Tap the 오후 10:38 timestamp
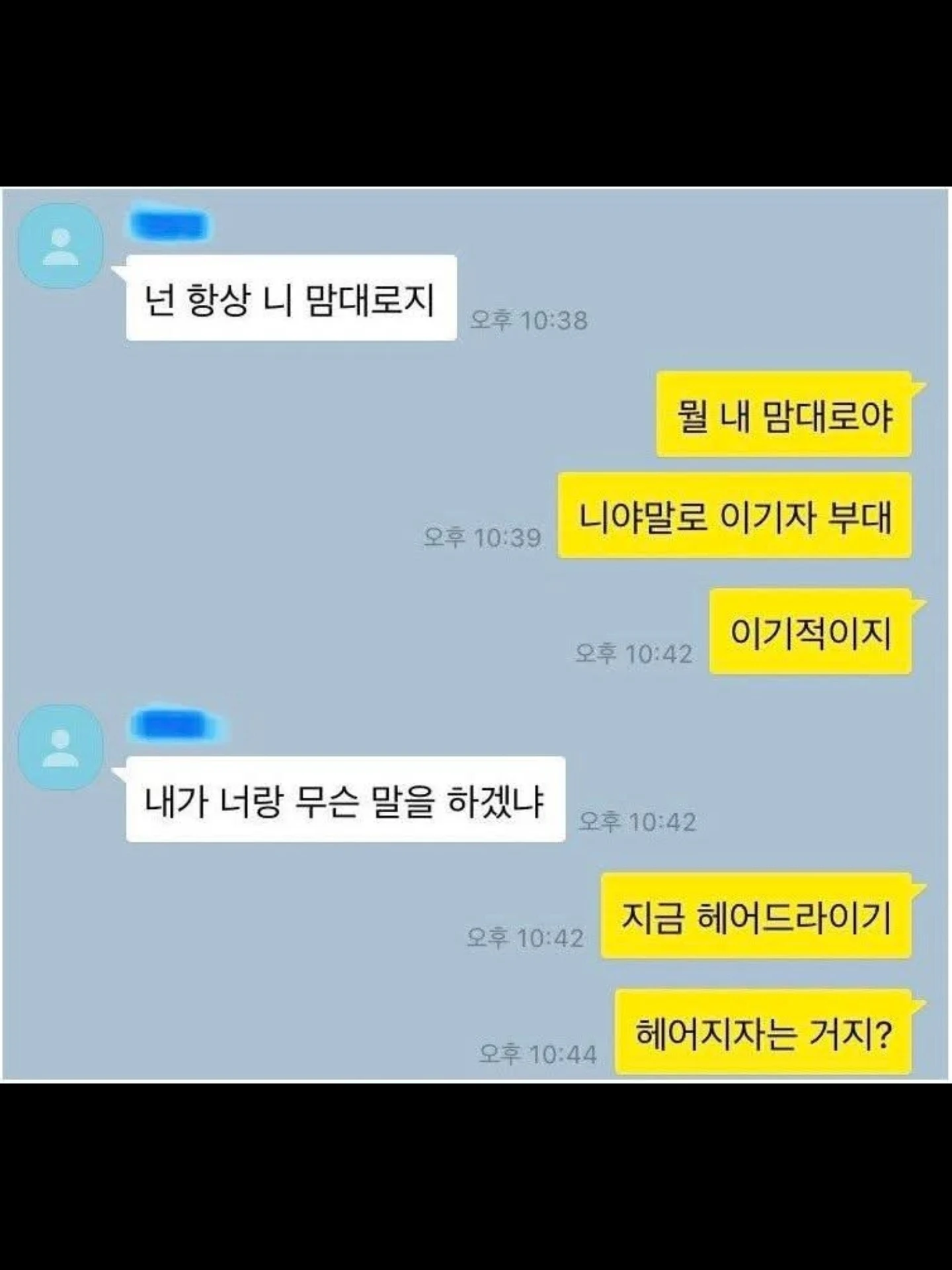The image size is (952, 1270). (x=529, y=321)
